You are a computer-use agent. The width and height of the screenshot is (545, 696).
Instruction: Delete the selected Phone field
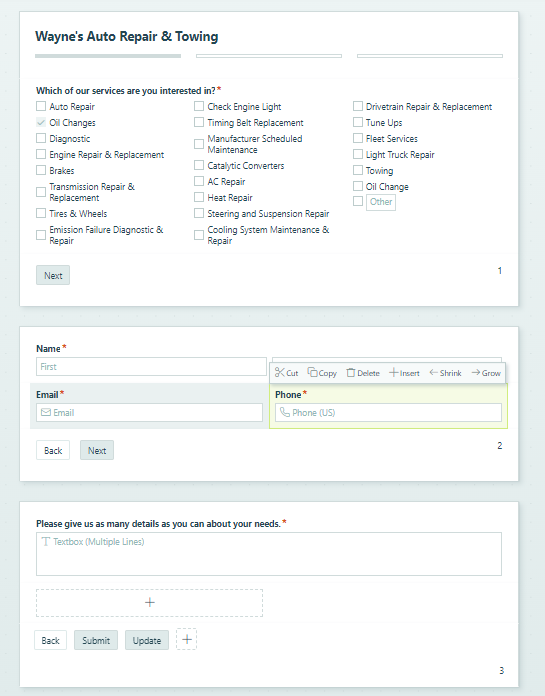(x=363, y=373)
